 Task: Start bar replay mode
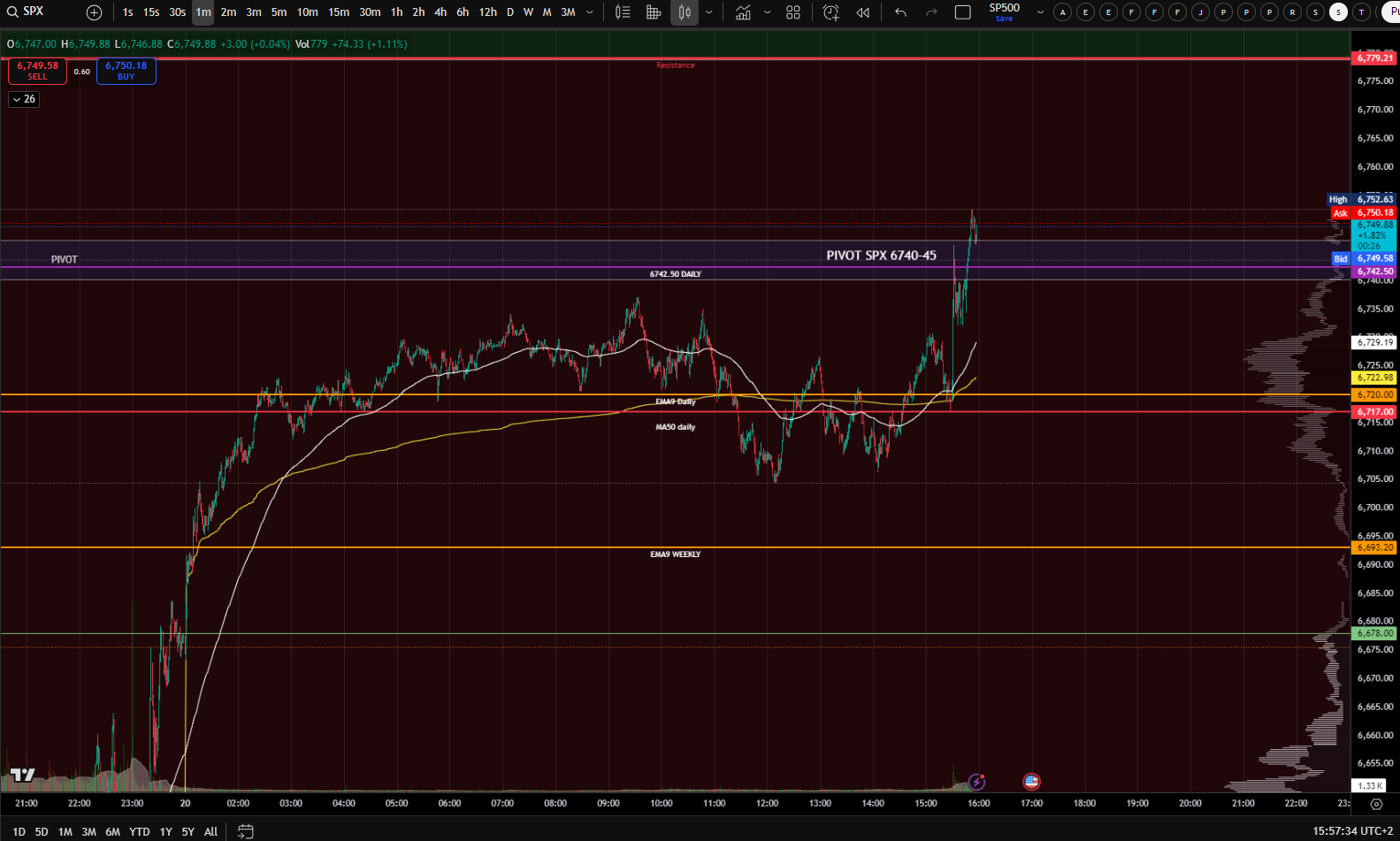coord(862,12)
